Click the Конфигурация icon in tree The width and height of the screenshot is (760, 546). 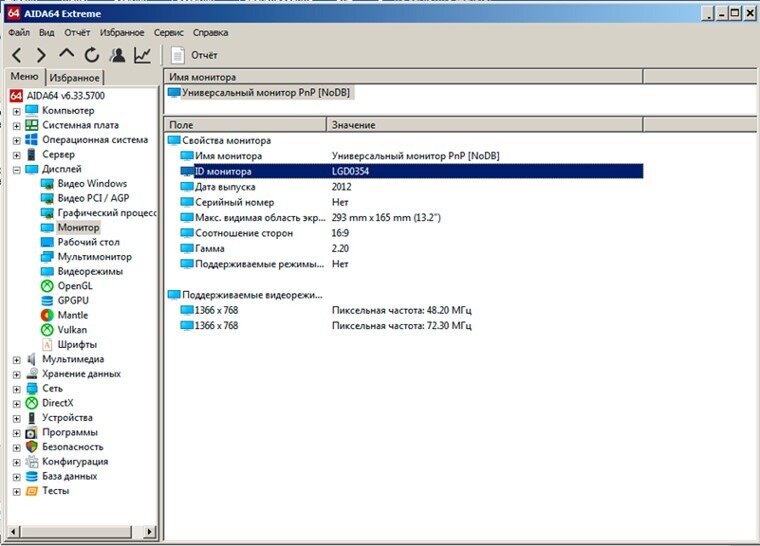(32, 461)
